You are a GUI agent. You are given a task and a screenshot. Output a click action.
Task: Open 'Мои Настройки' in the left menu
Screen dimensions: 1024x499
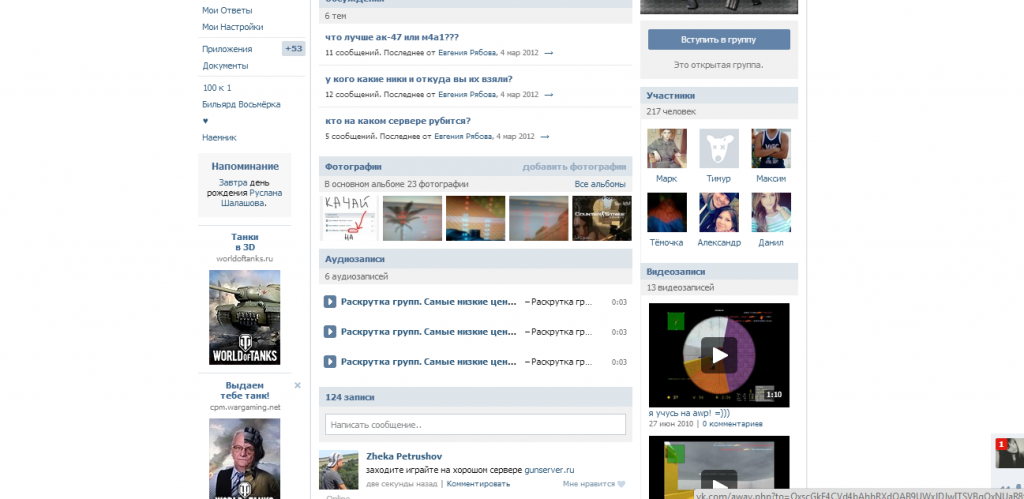232,27
